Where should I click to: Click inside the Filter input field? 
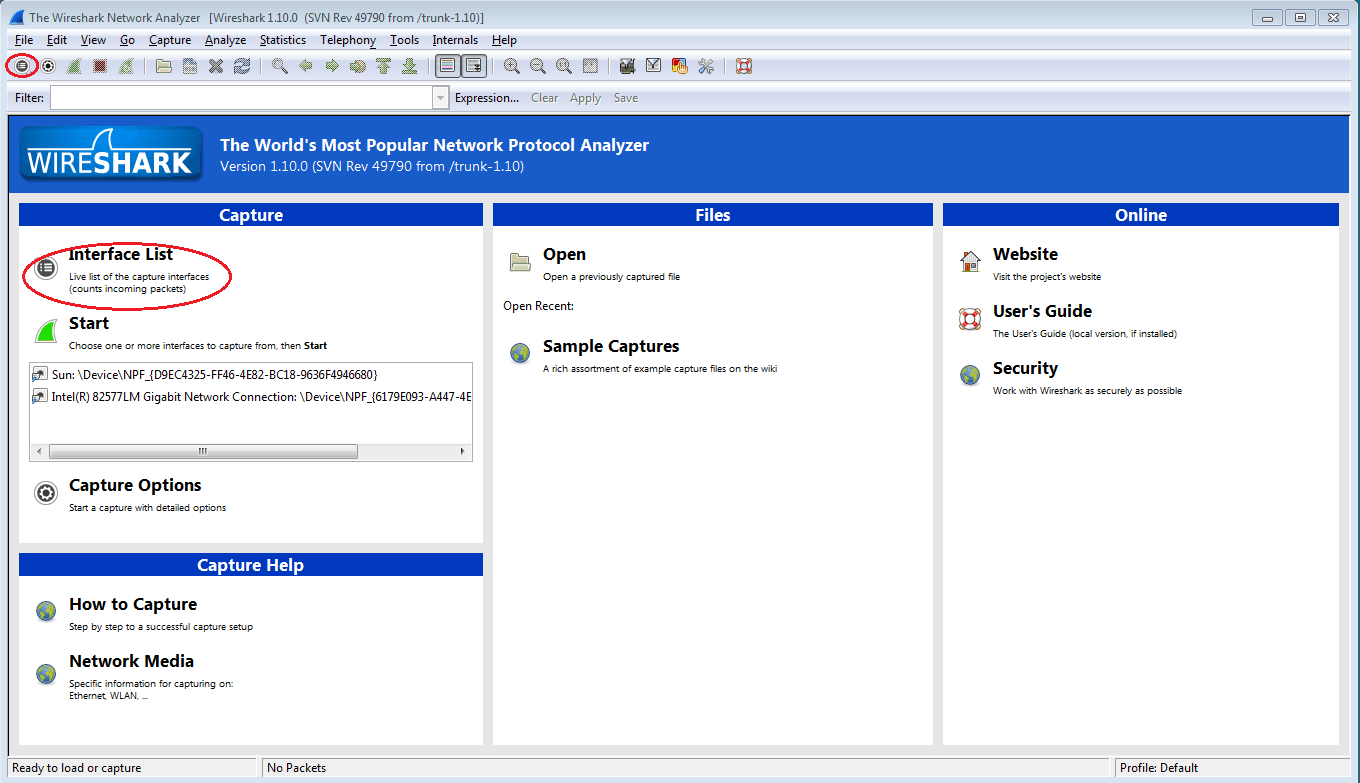240,98
